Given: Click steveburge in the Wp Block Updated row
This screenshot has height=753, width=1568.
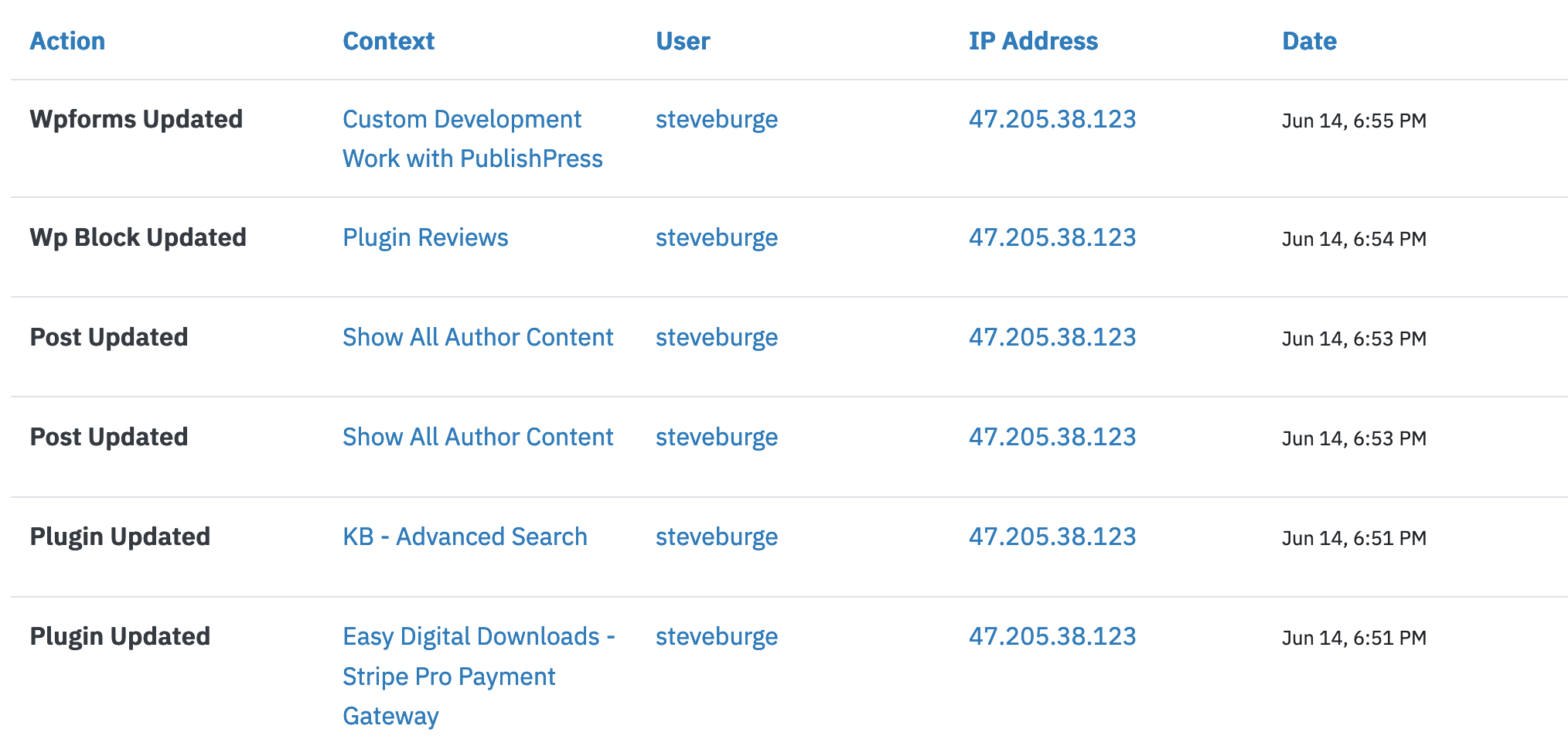Looking at the screenshot, I should (x=716, y=237).
